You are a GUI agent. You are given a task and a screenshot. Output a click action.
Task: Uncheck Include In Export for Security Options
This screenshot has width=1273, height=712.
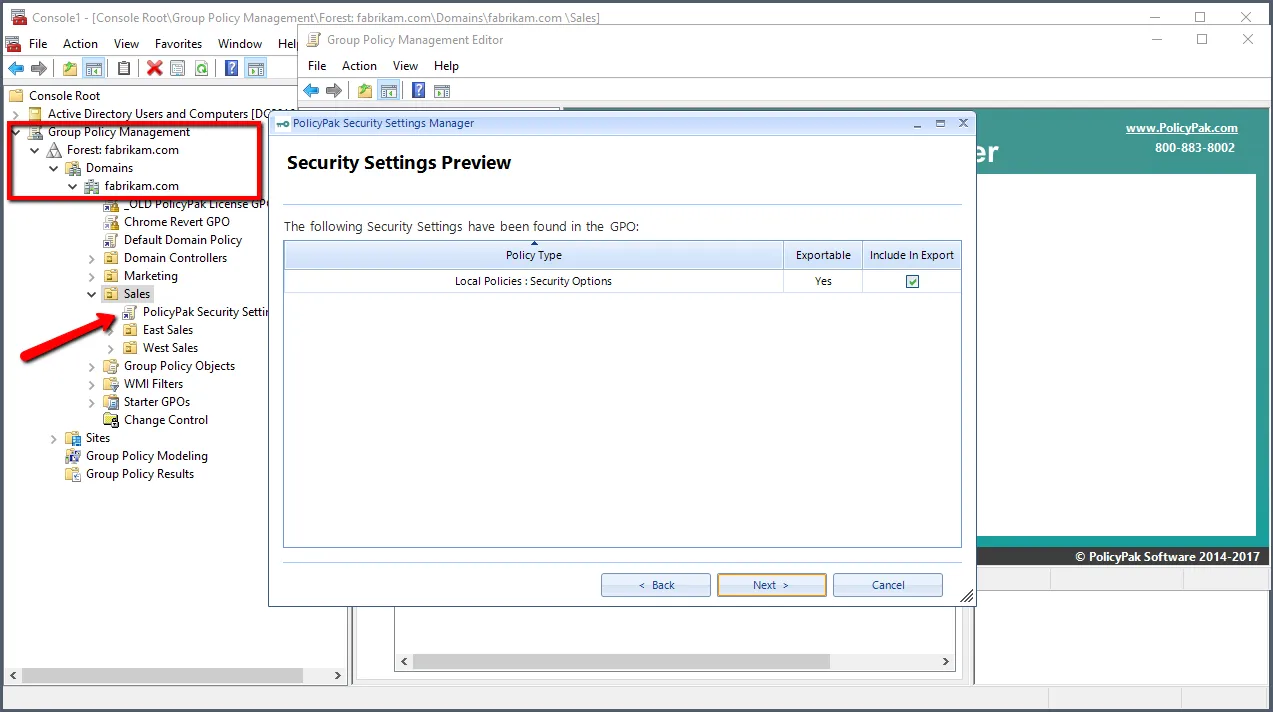[x=912, y=282]
